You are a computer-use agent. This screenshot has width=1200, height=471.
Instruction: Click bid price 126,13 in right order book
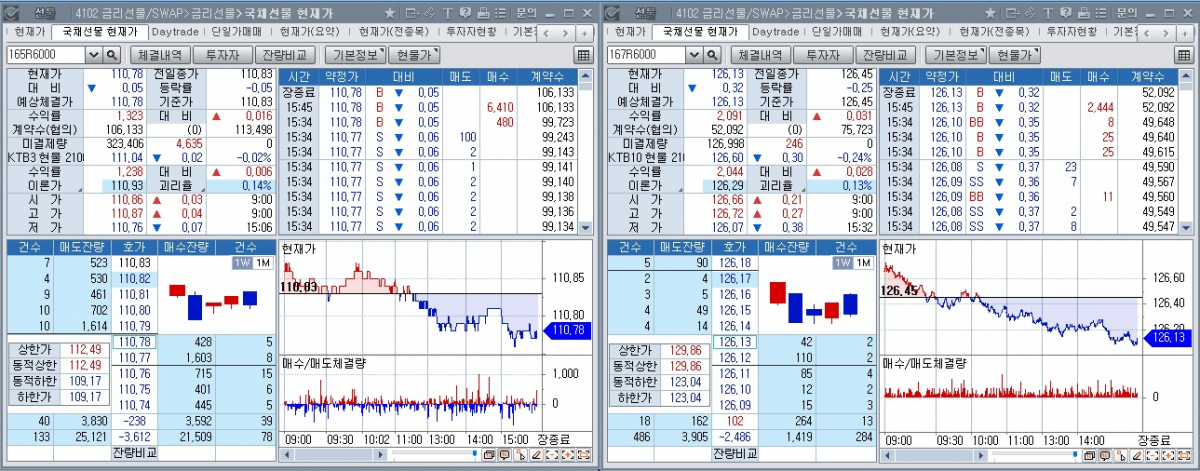(734, 342)
